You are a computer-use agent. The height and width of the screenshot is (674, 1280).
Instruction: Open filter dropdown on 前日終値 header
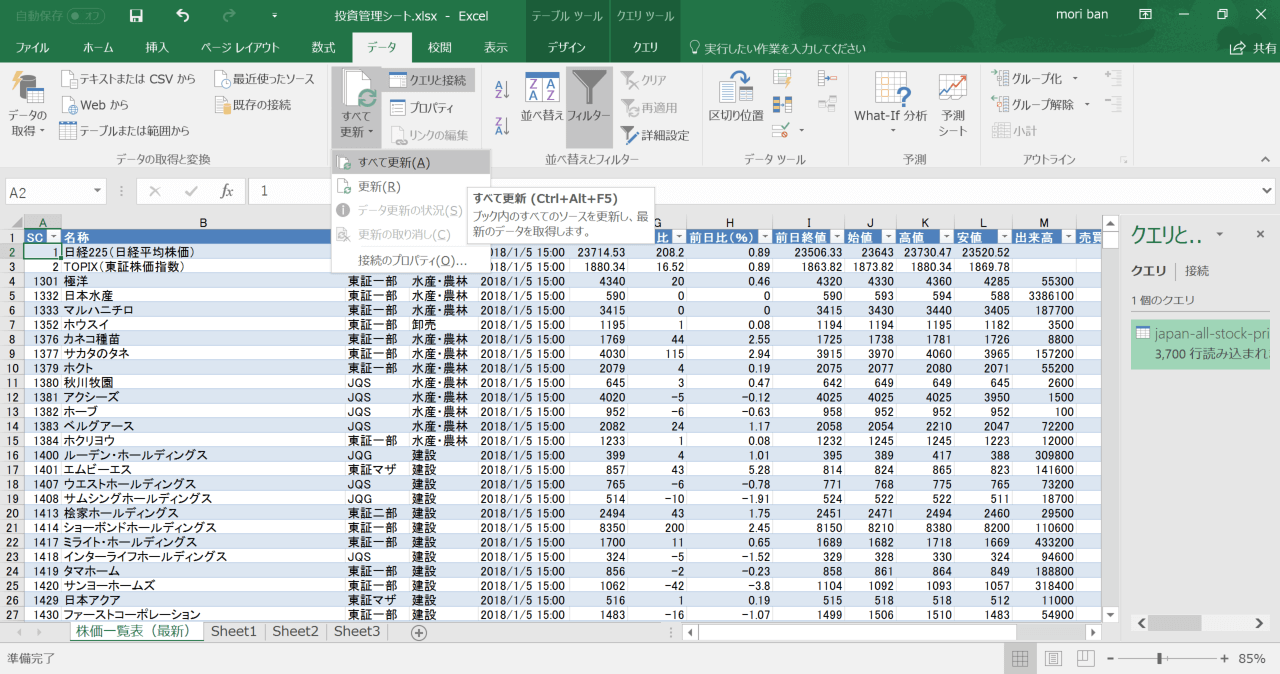[836, 238]
